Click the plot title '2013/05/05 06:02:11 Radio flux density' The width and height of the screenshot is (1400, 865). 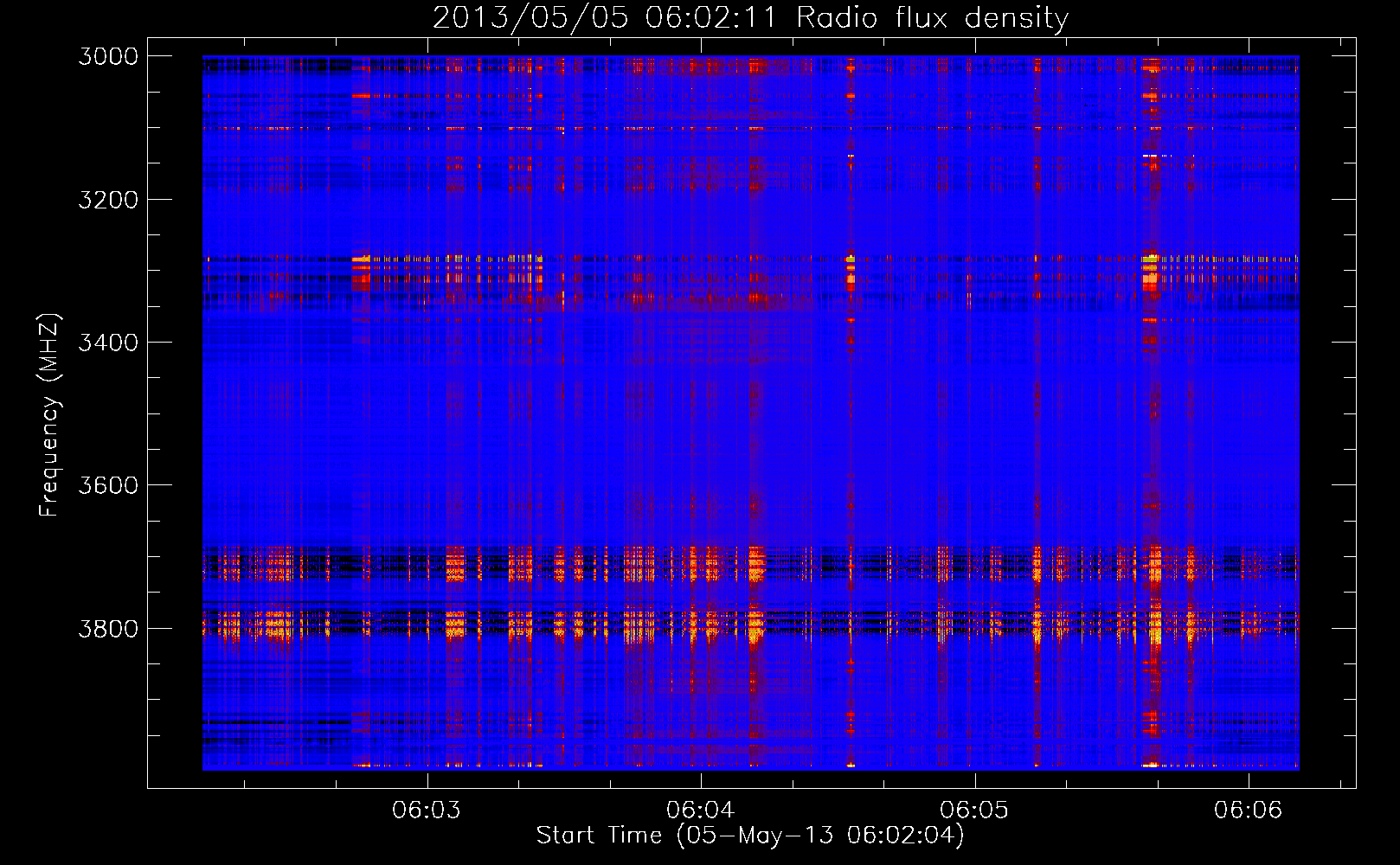click(750, 17)
